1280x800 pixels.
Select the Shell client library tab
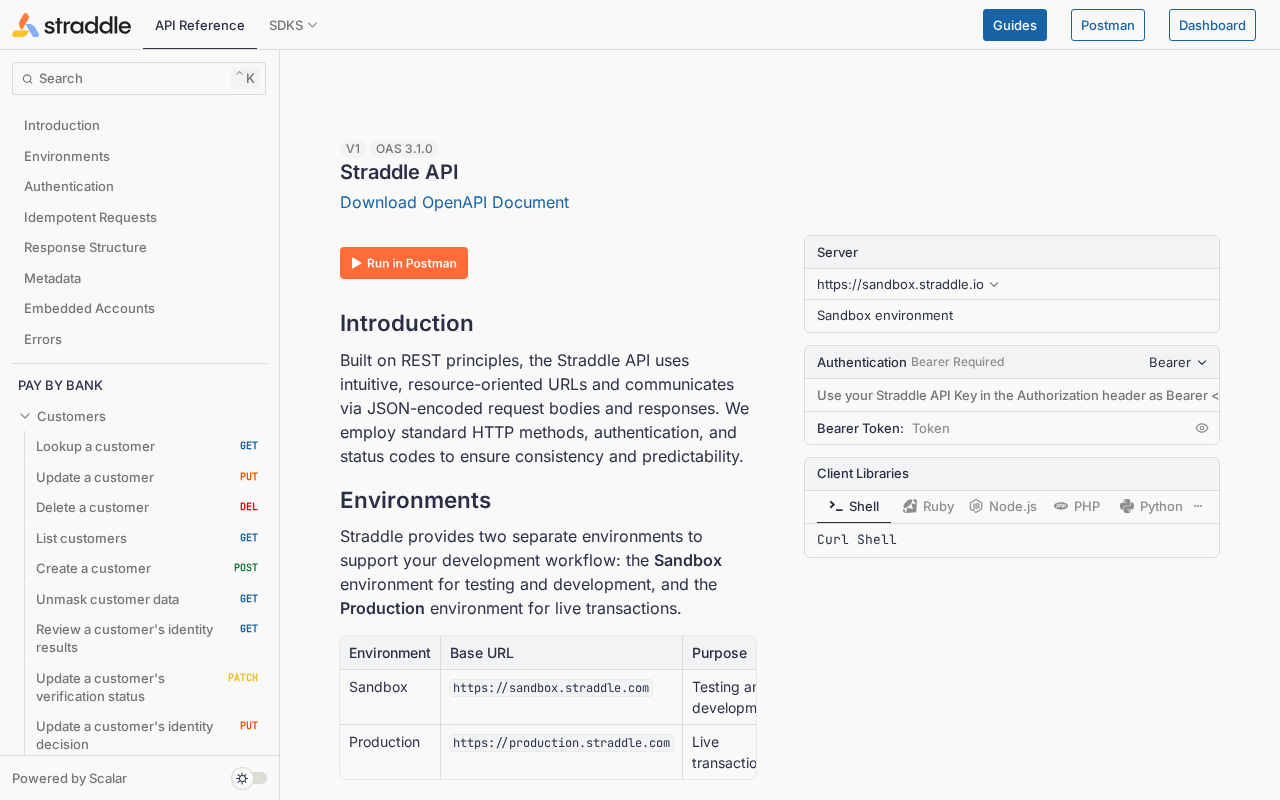pos(854,507)
